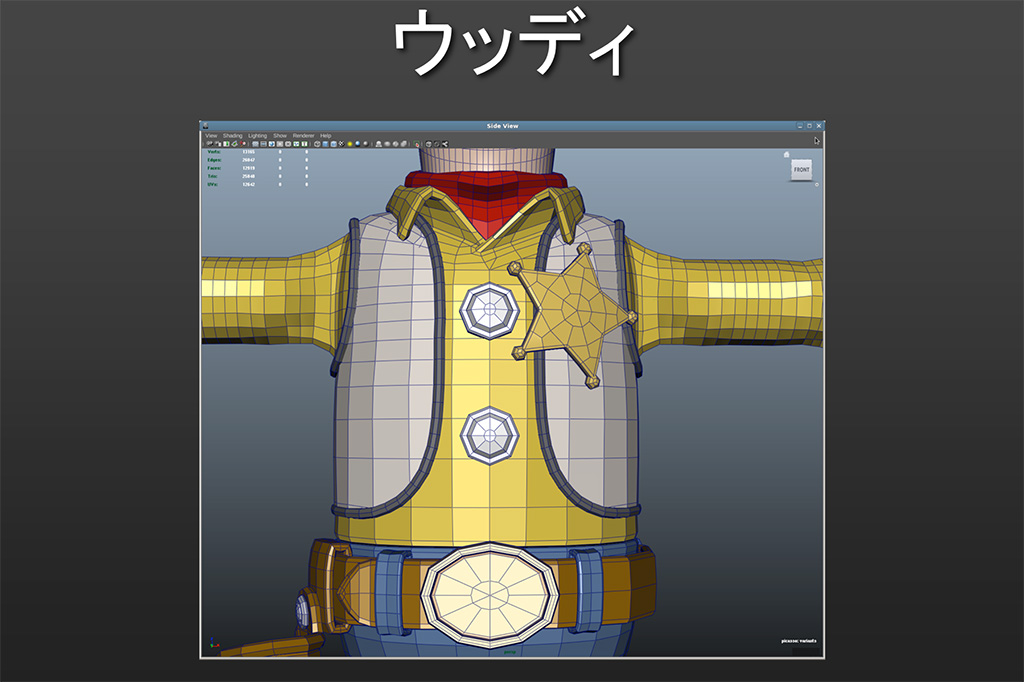This screenshot has width=1024, height=682.
Task: Select the oval belt buckle mesh
Action: click(490, 595)
